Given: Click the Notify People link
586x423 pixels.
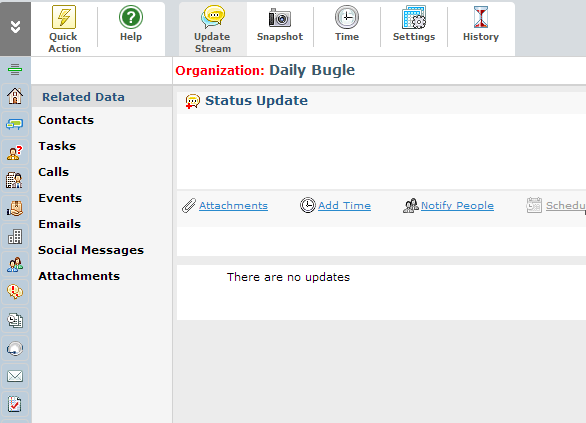Looking at the screenshot, I should 457,206.
